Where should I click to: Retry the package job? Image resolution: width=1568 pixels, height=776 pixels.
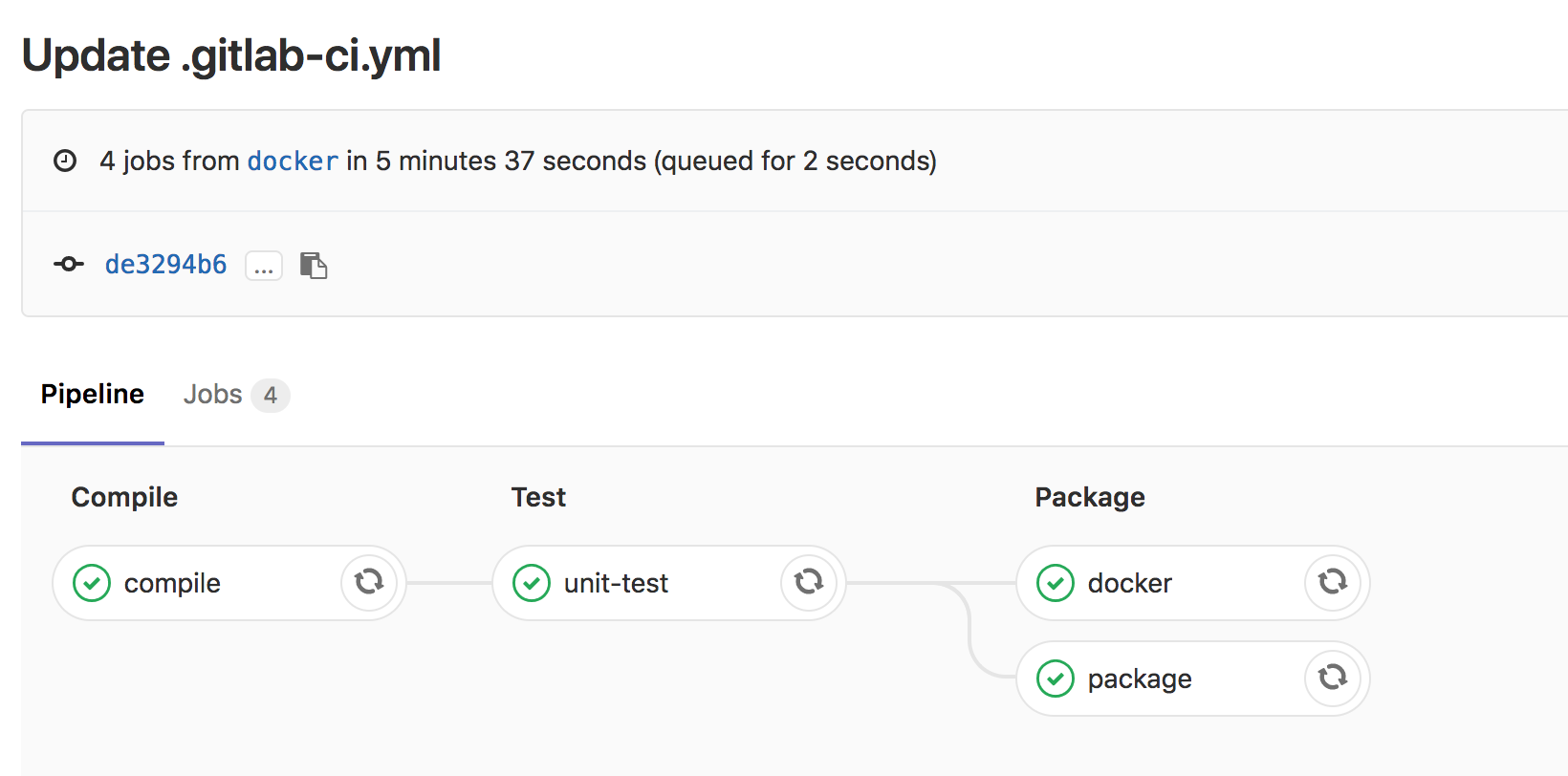[1333, 678]
